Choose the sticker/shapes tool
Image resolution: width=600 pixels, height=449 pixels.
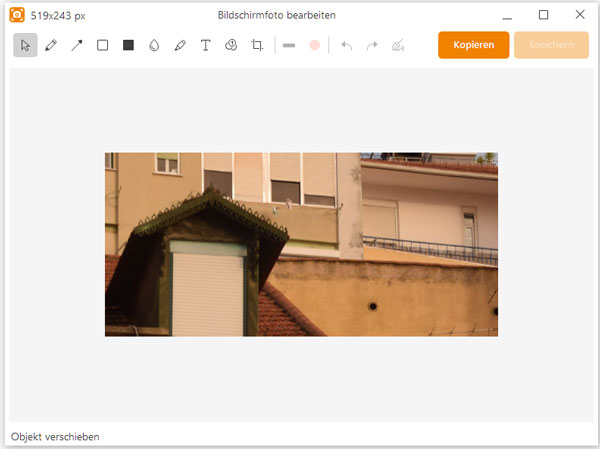[x=231, y=45]
